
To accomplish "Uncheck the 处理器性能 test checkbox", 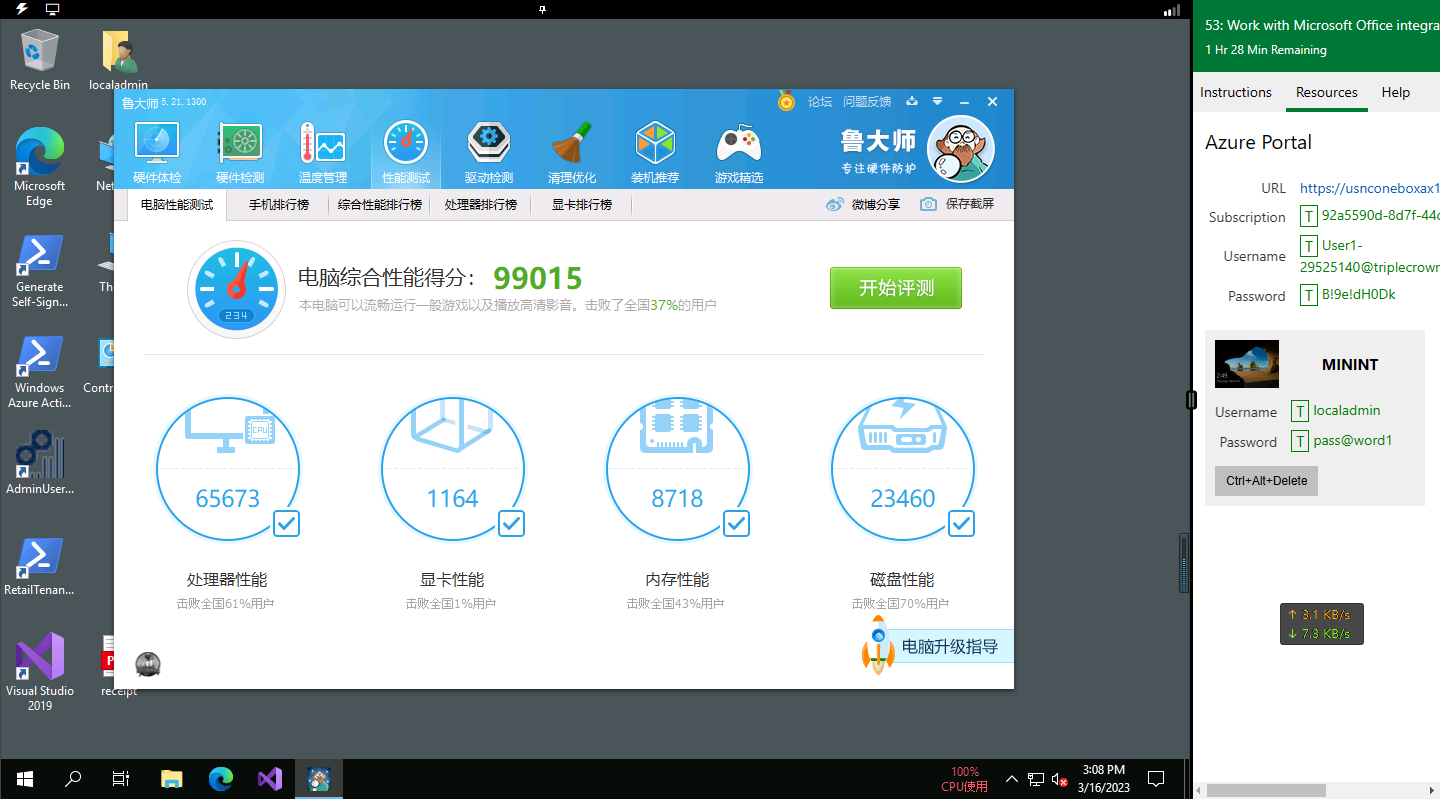I will (x=286, y=523).
